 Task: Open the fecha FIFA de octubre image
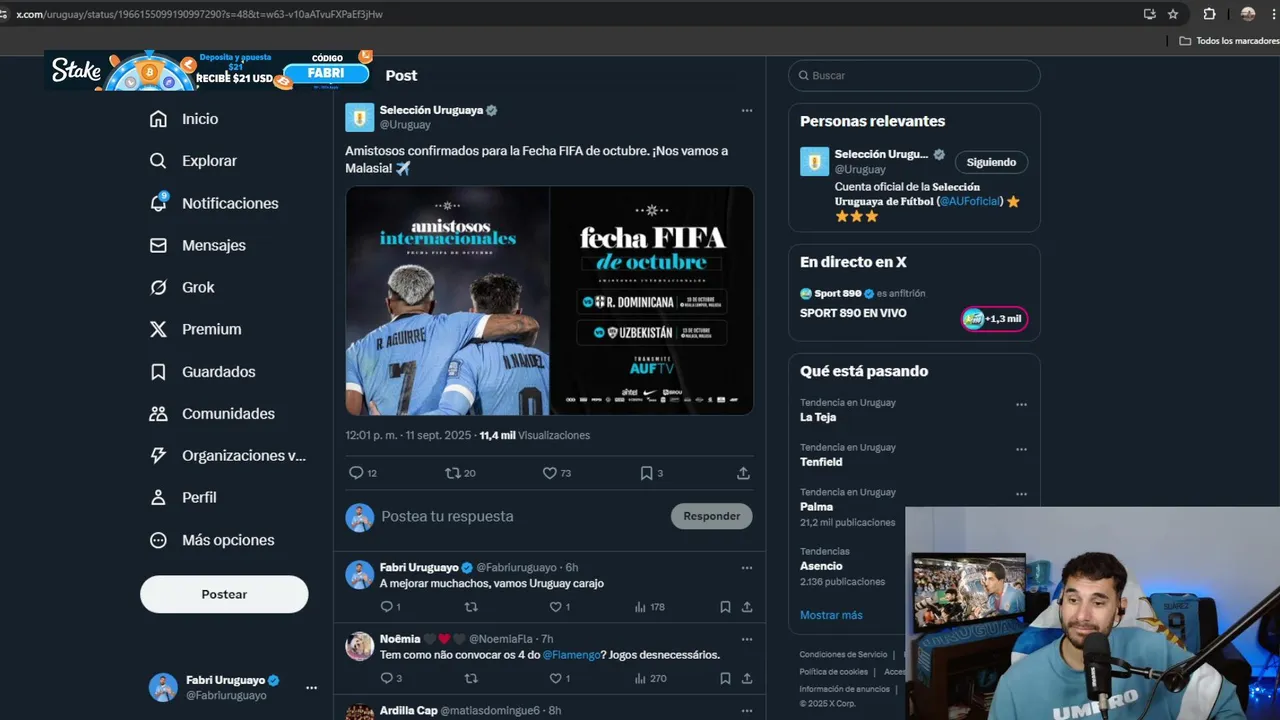(x=652, y=300)
